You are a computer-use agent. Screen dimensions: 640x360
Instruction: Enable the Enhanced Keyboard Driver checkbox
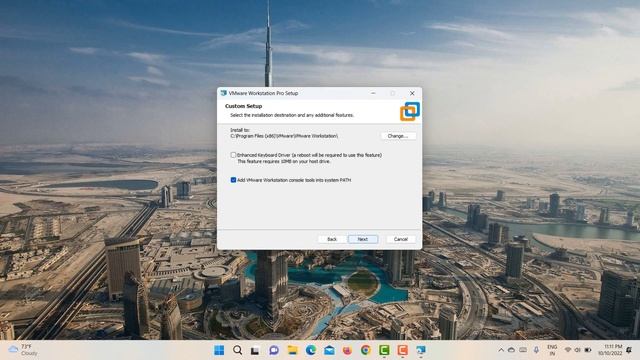(x=233, y=155)
